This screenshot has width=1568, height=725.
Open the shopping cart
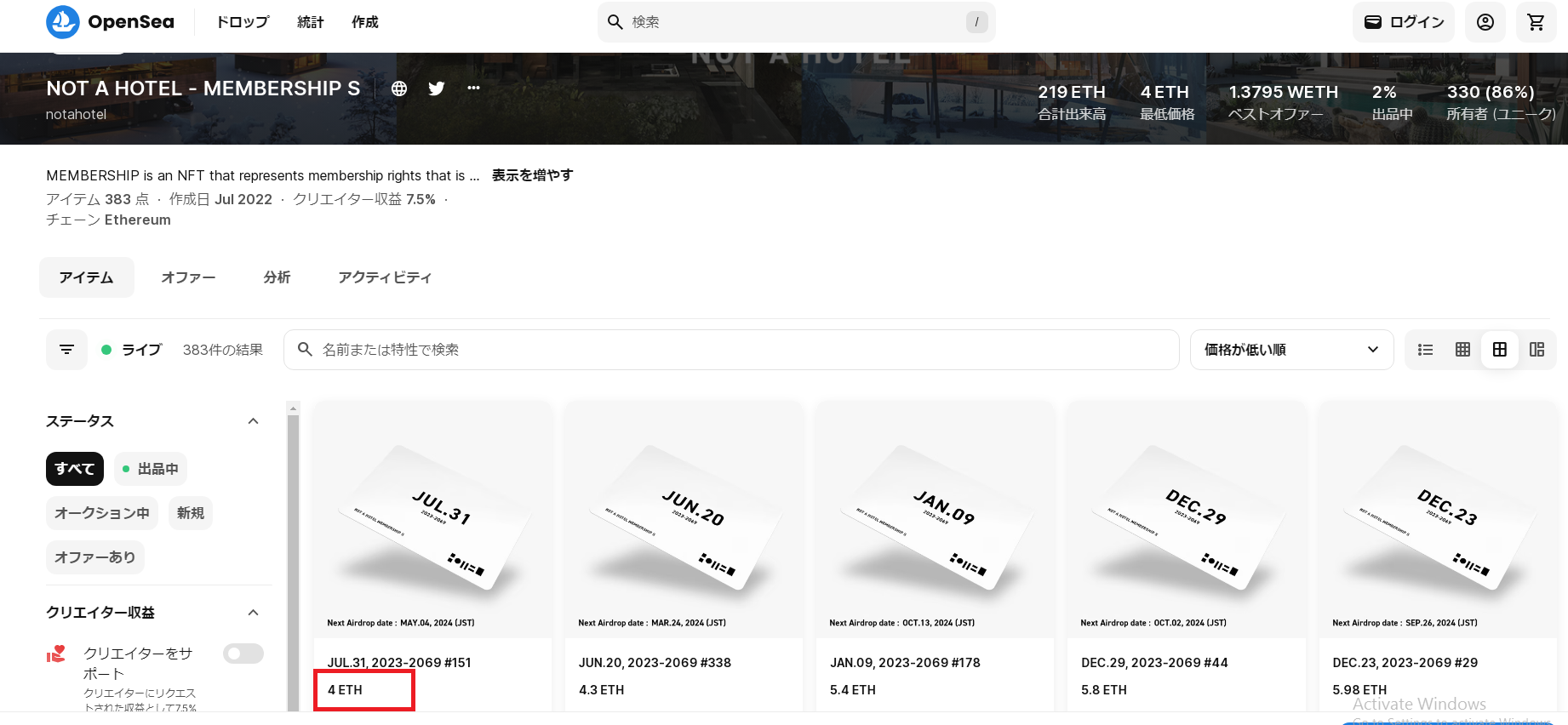(1536, 22)
